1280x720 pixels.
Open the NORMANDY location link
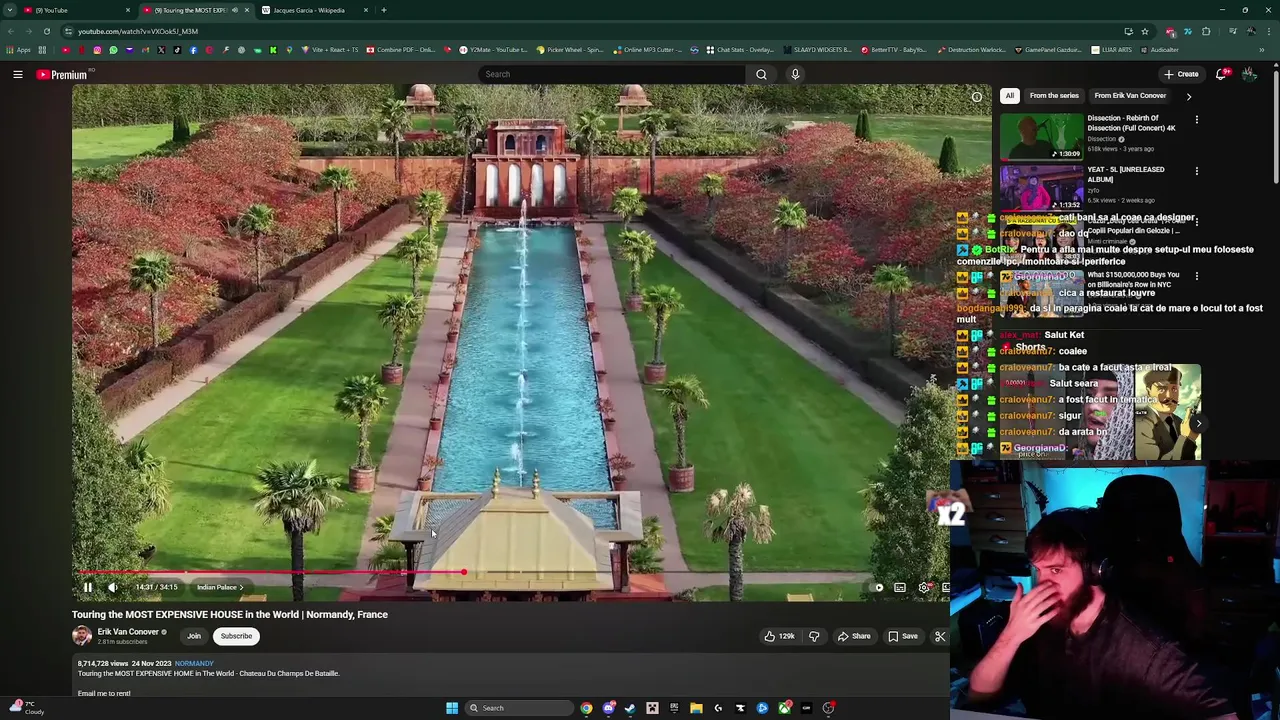coord(194,664)
